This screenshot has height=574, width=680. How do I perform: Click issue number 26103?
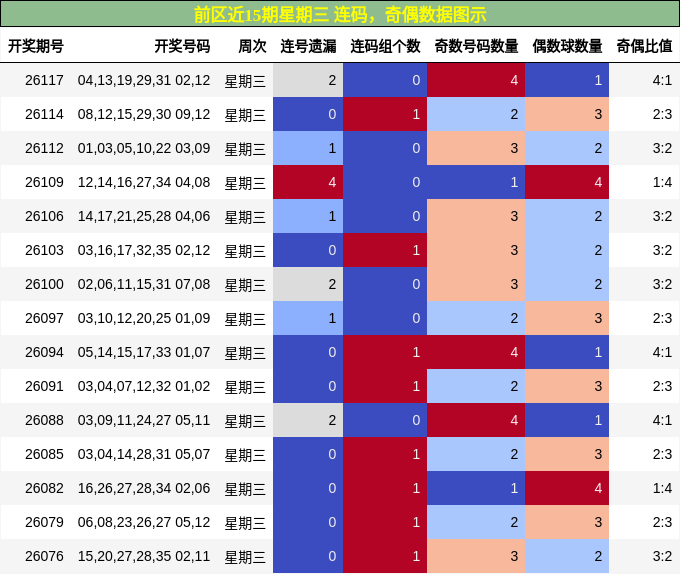click(x=44, y=250)
